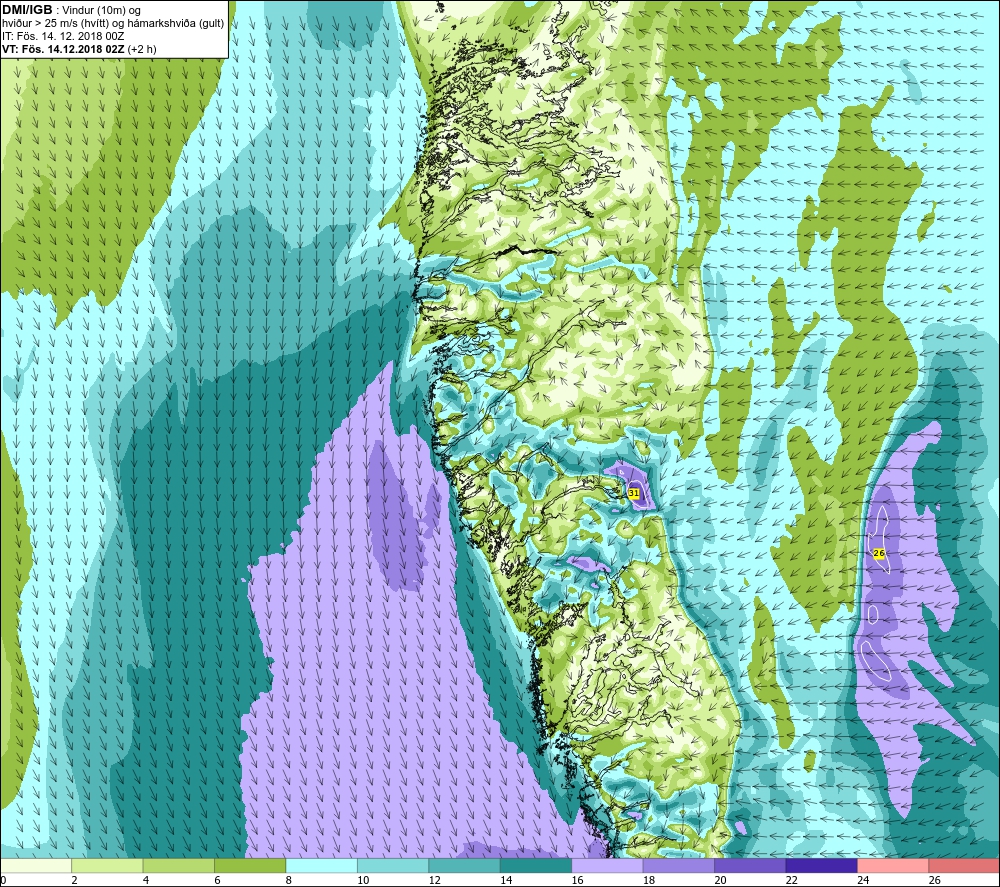Click the colour bar tick label 8
The width and height of the screenshot is (1000, 887).
[x=289, y=880]
